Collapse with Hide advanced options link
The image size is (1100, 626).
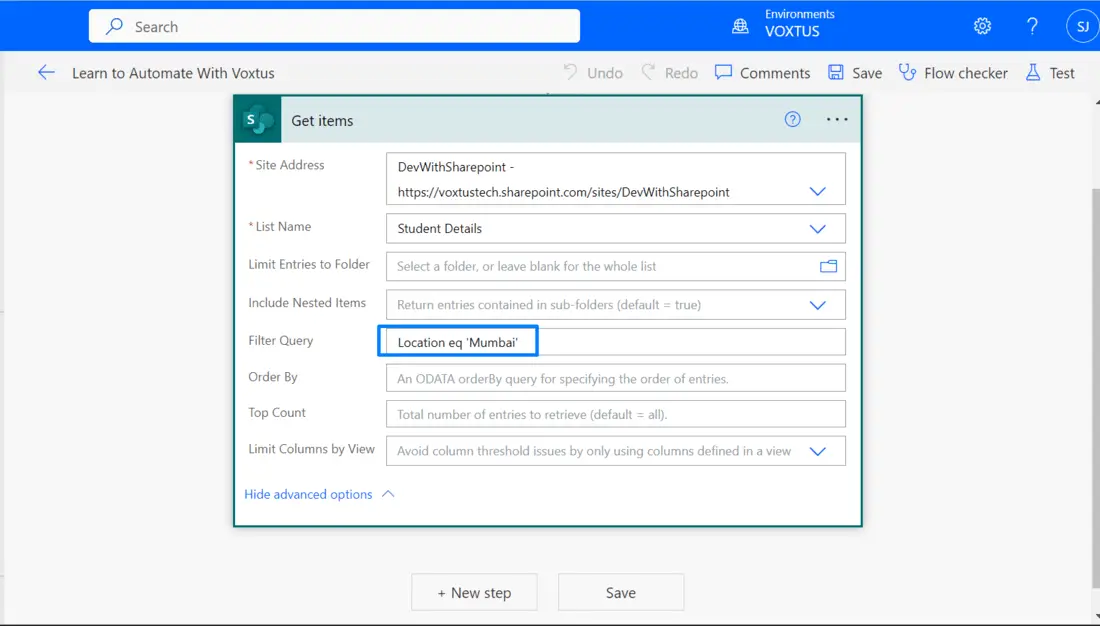tap(309, 494)
